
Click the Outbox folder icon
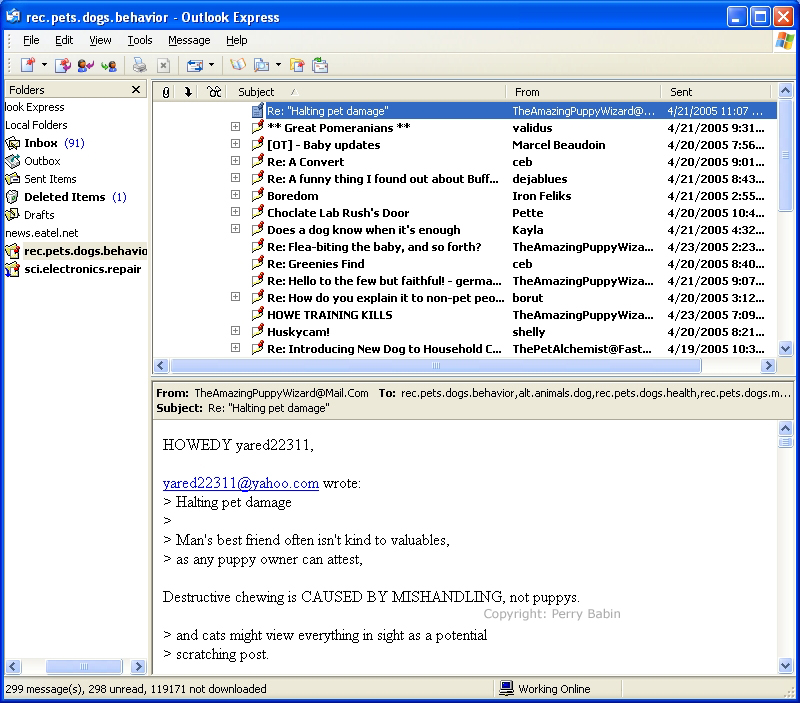click(x=12, y=161)
